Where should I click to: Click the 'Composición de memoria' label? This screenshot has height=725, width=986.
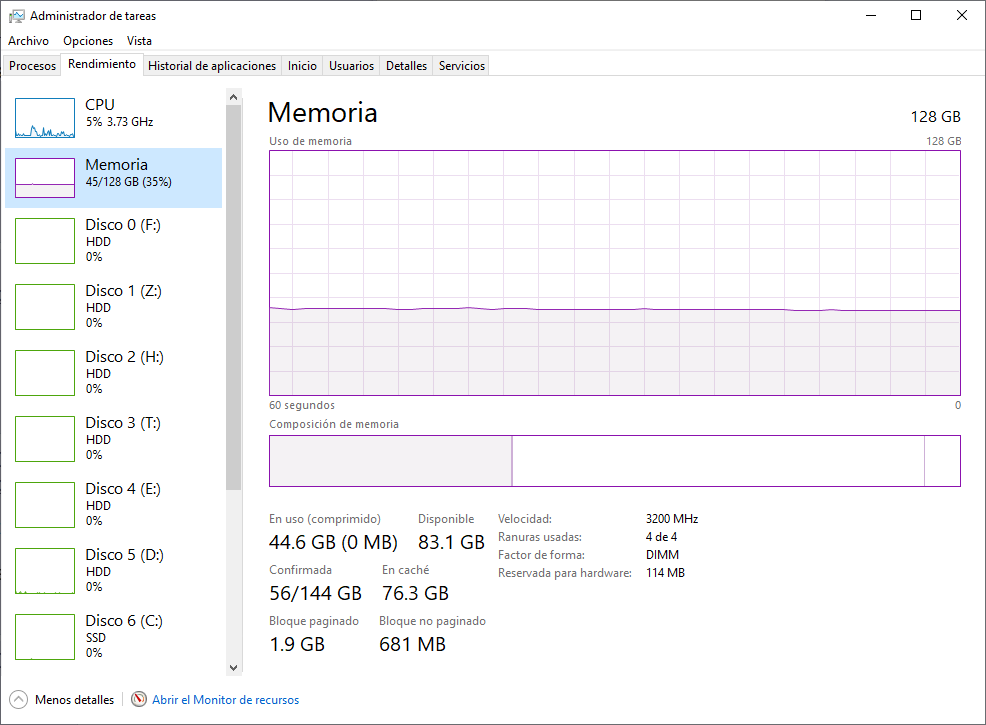tap(334, 424)
